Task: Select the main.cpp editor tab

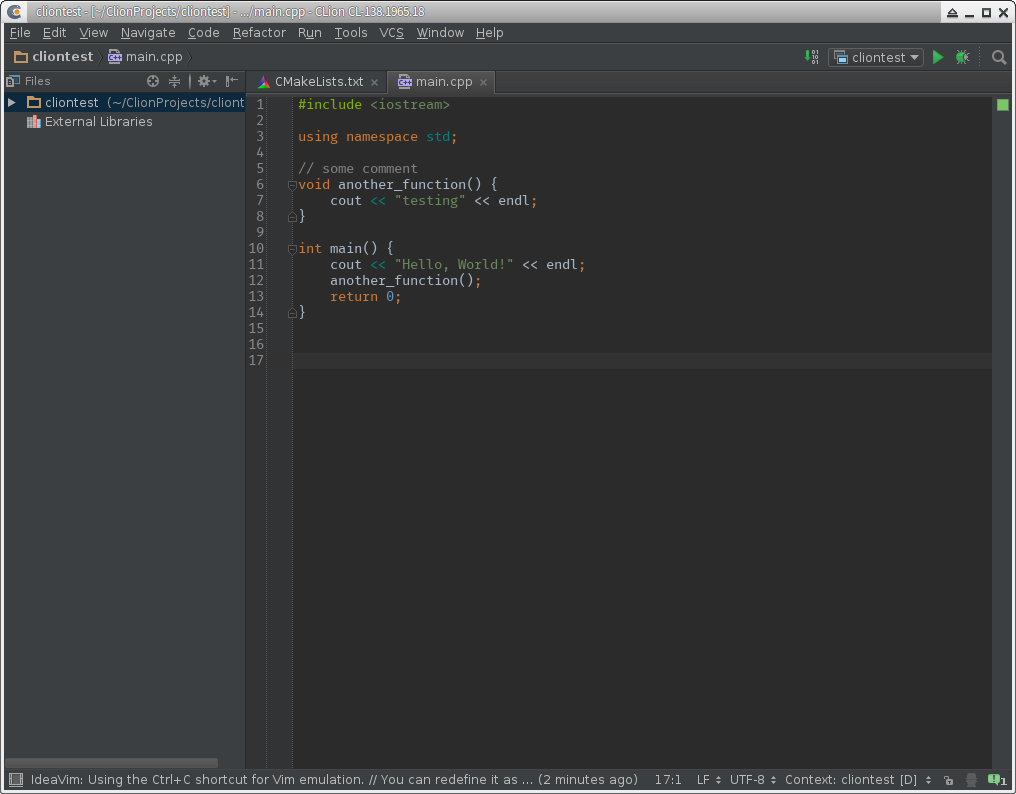Action: [x=441, y=82]
